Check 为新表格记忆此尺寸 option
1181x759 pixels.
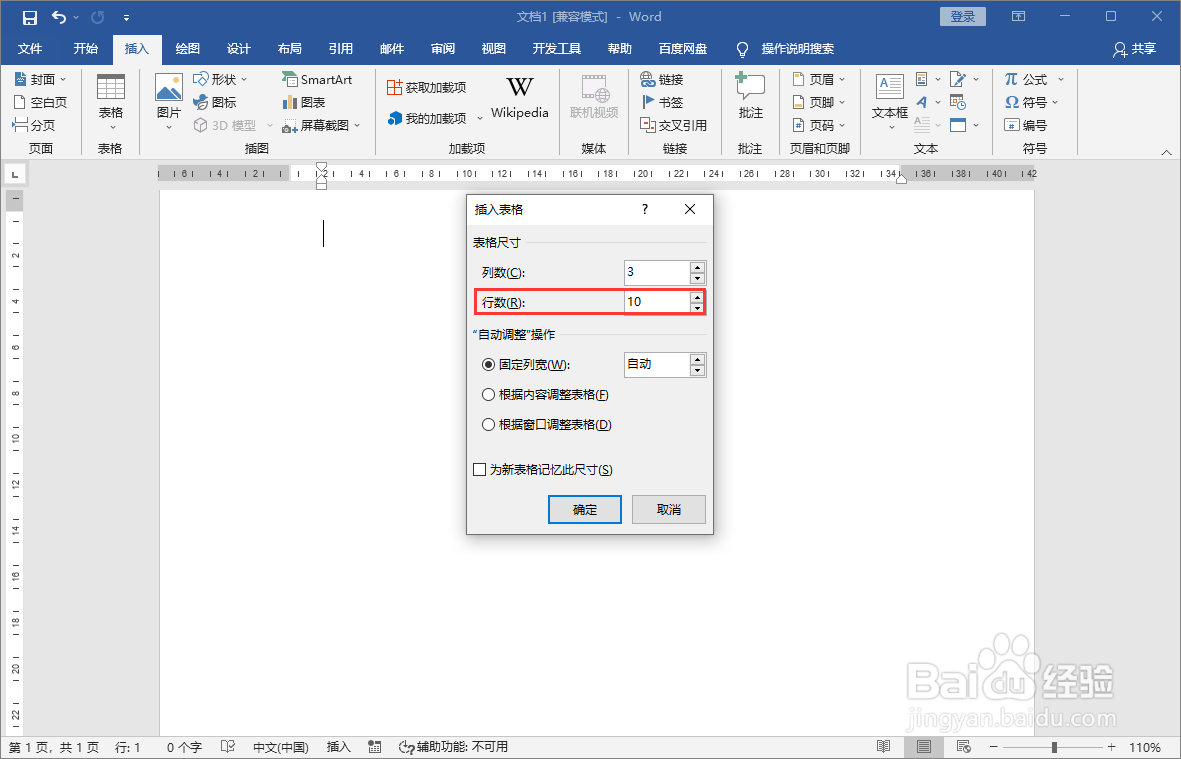click(480, 469)
